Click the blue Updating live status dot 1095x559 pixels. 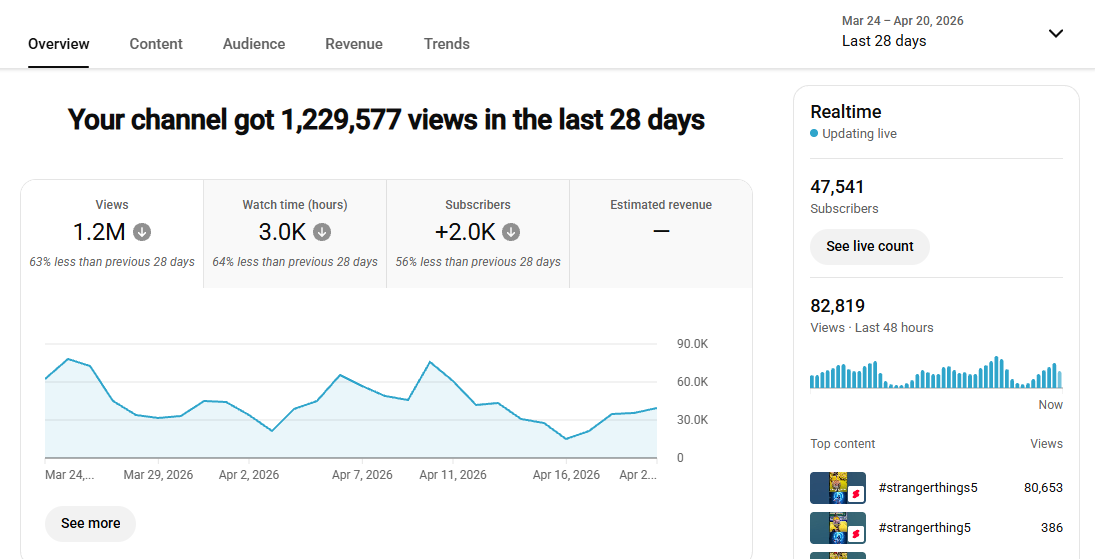814,134
